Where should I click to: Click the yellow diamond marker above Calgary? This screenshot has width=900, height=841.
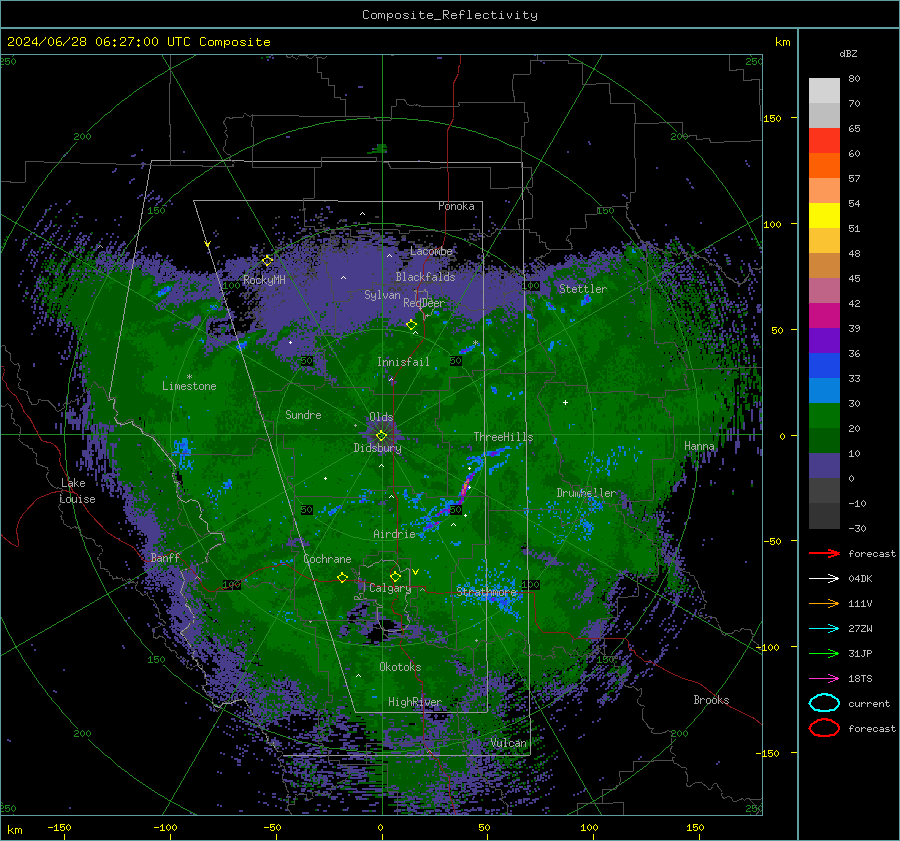coord(395,576)
